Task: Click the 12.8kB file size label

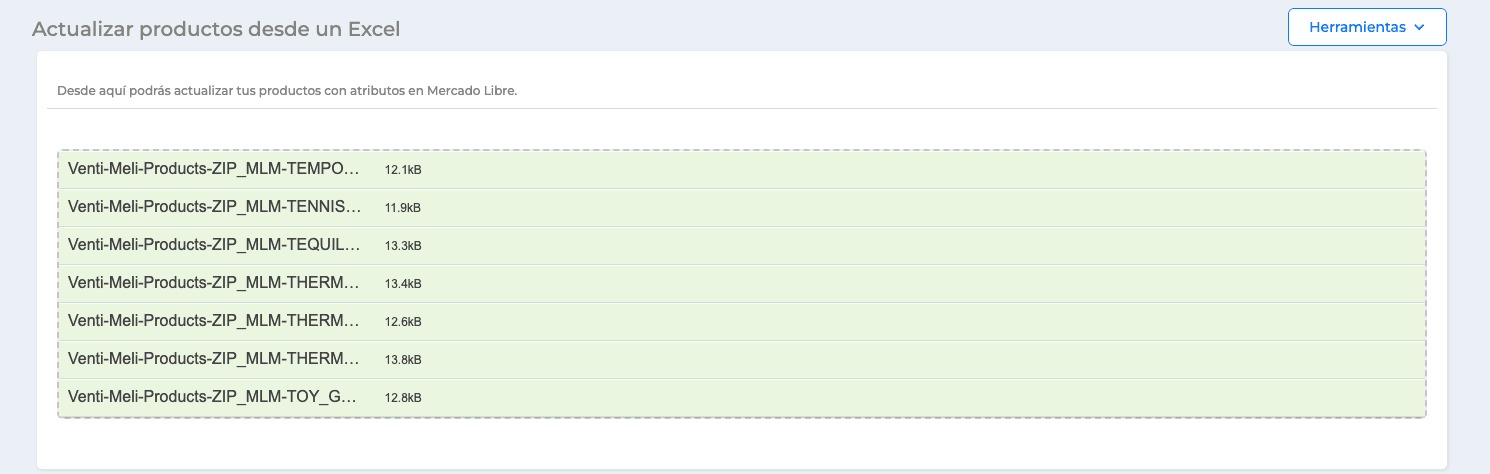Action: pyautogui.click(x=403, y=398)
